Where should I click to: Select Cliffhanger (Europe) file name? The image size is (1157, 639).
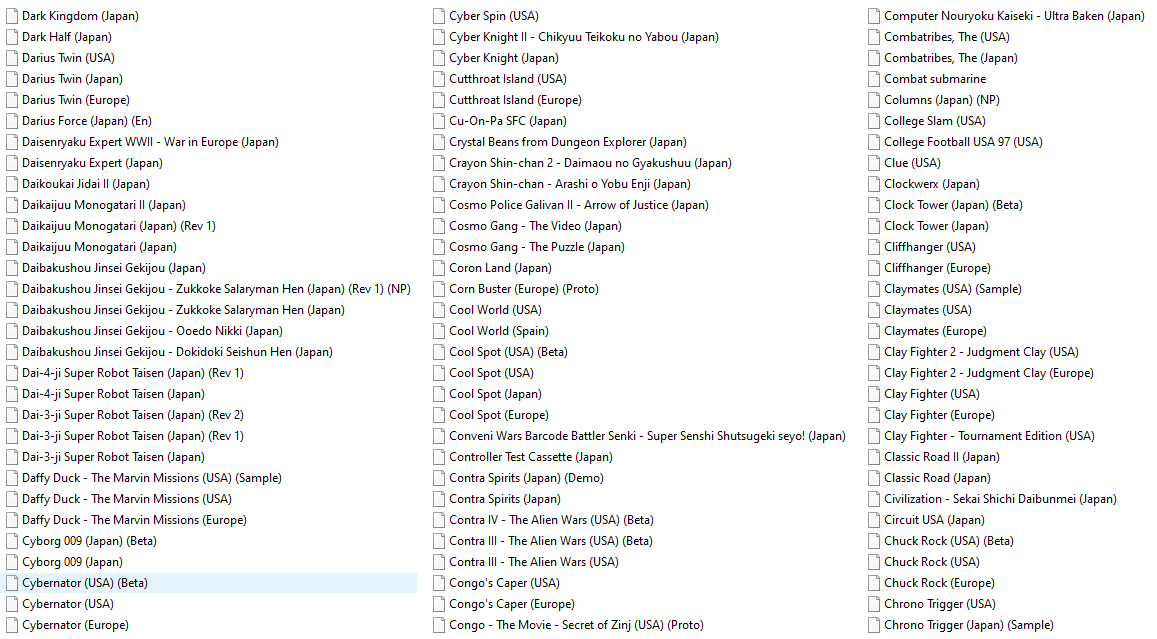click(938, 268)
